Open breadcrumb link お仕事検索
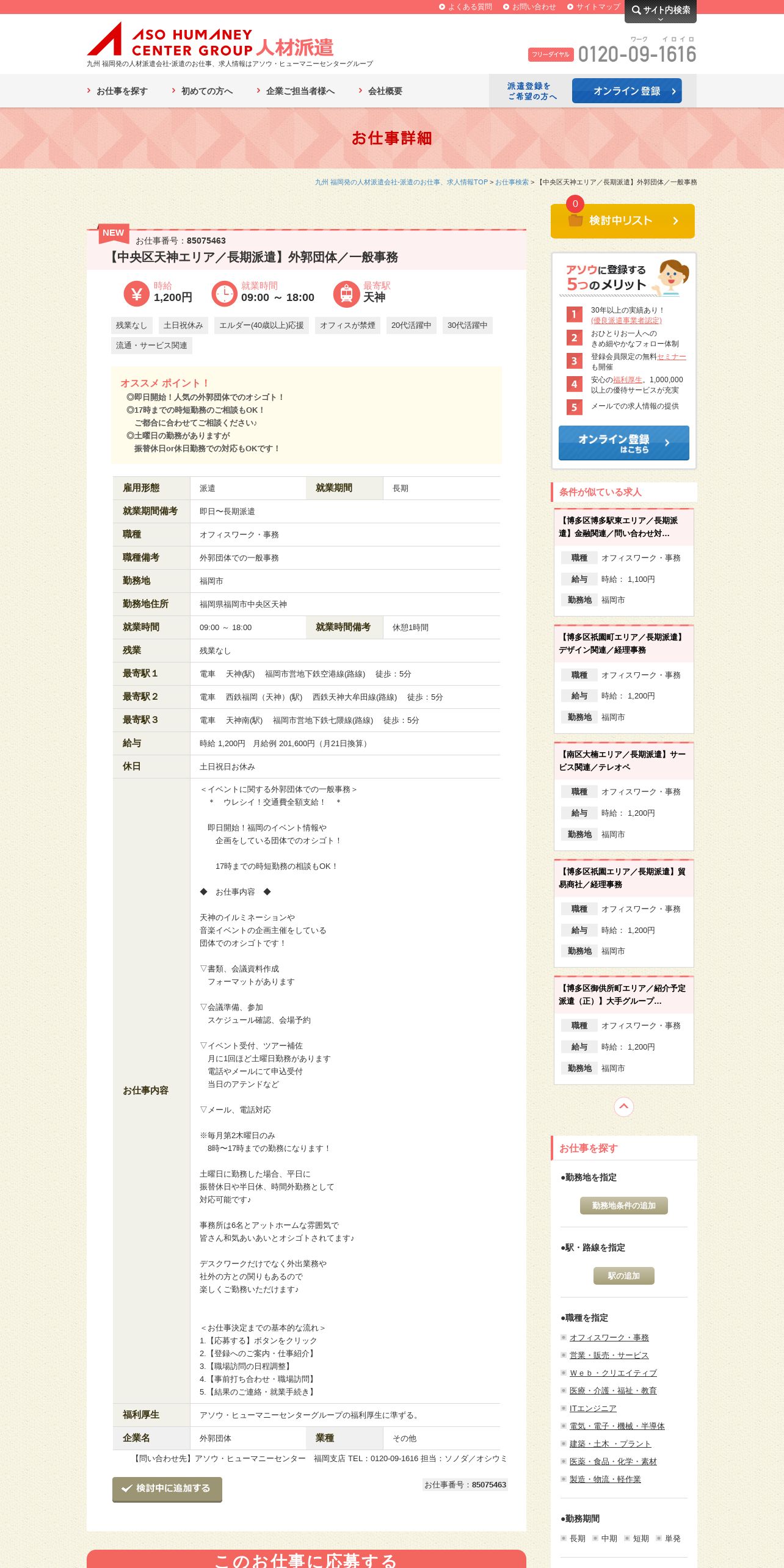 pyautogui.click(x=512, y=182)
